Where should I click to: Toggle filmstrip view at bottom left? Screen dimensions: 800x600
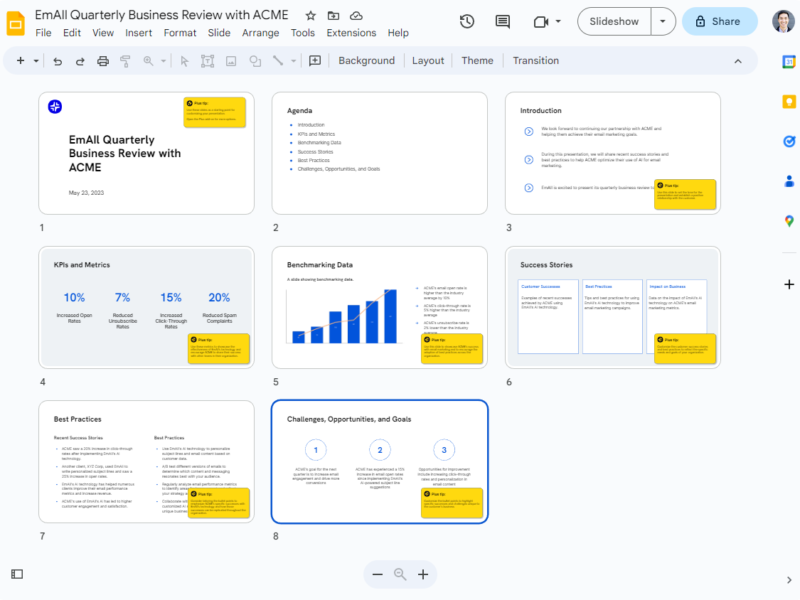coord(17,574)
